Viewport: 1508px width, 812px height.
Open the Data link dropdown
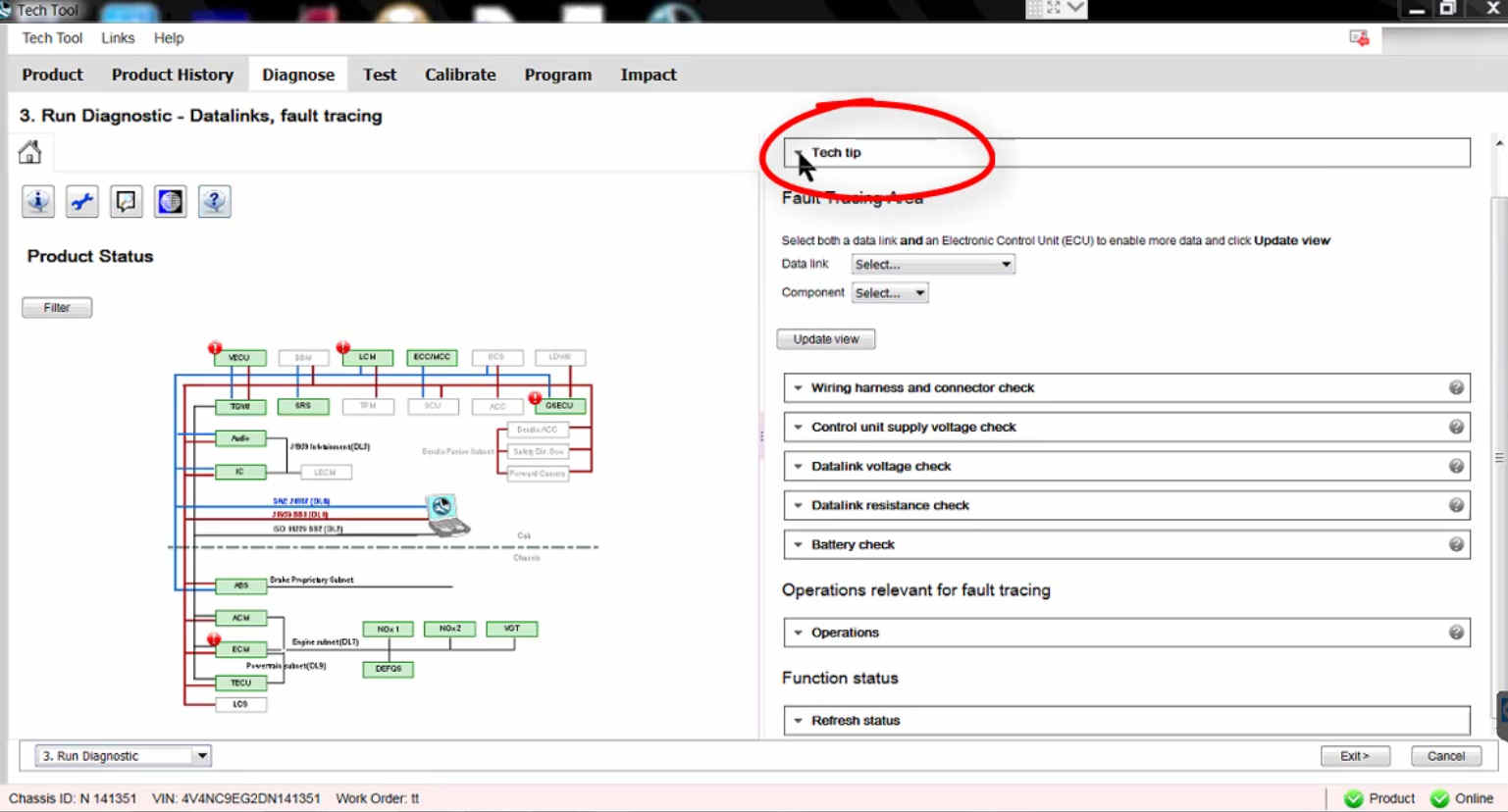933,265
